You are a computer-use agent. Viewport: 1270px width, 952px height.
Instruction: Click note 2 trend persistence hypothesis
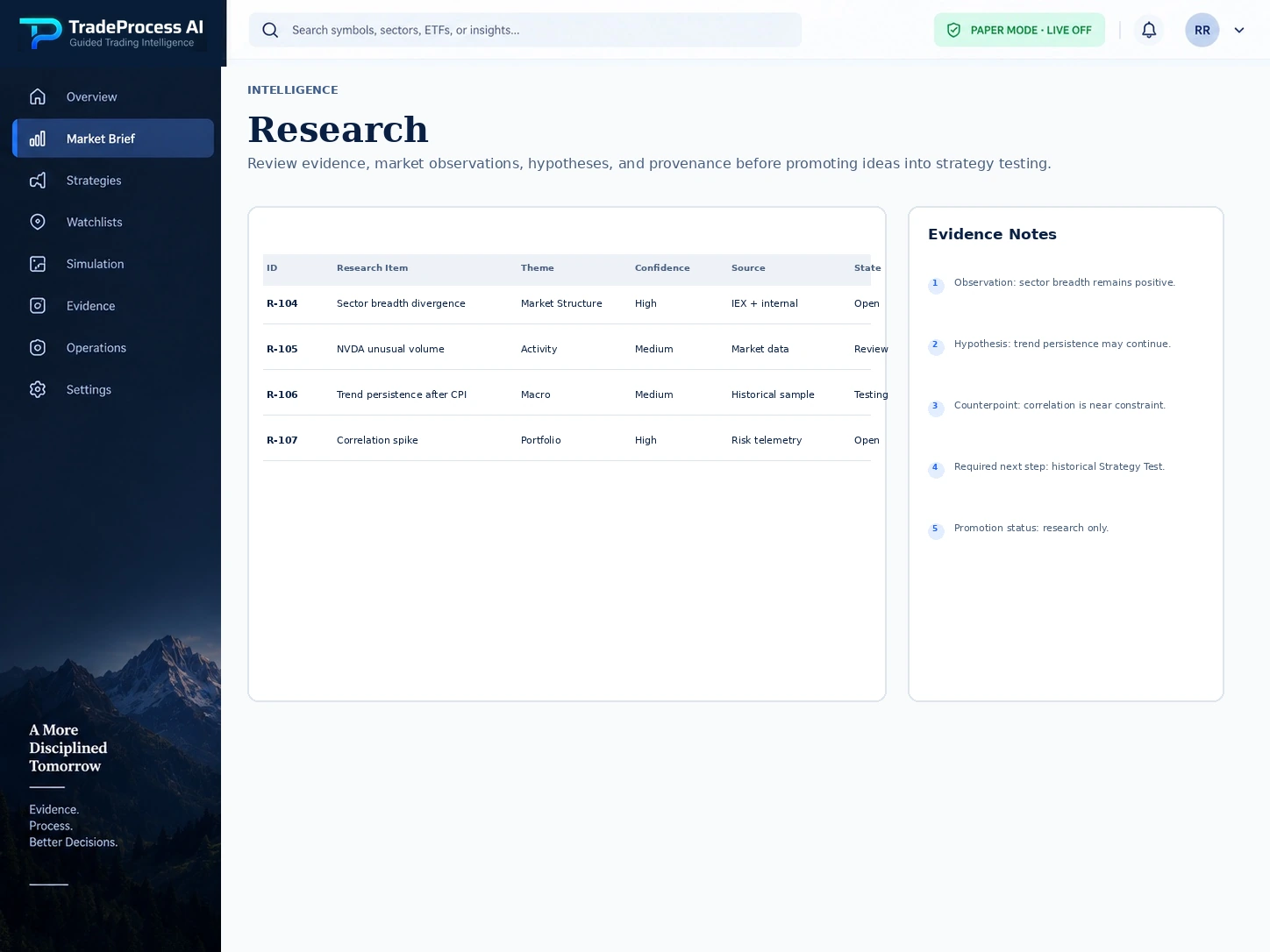[x=1062, y=344]
